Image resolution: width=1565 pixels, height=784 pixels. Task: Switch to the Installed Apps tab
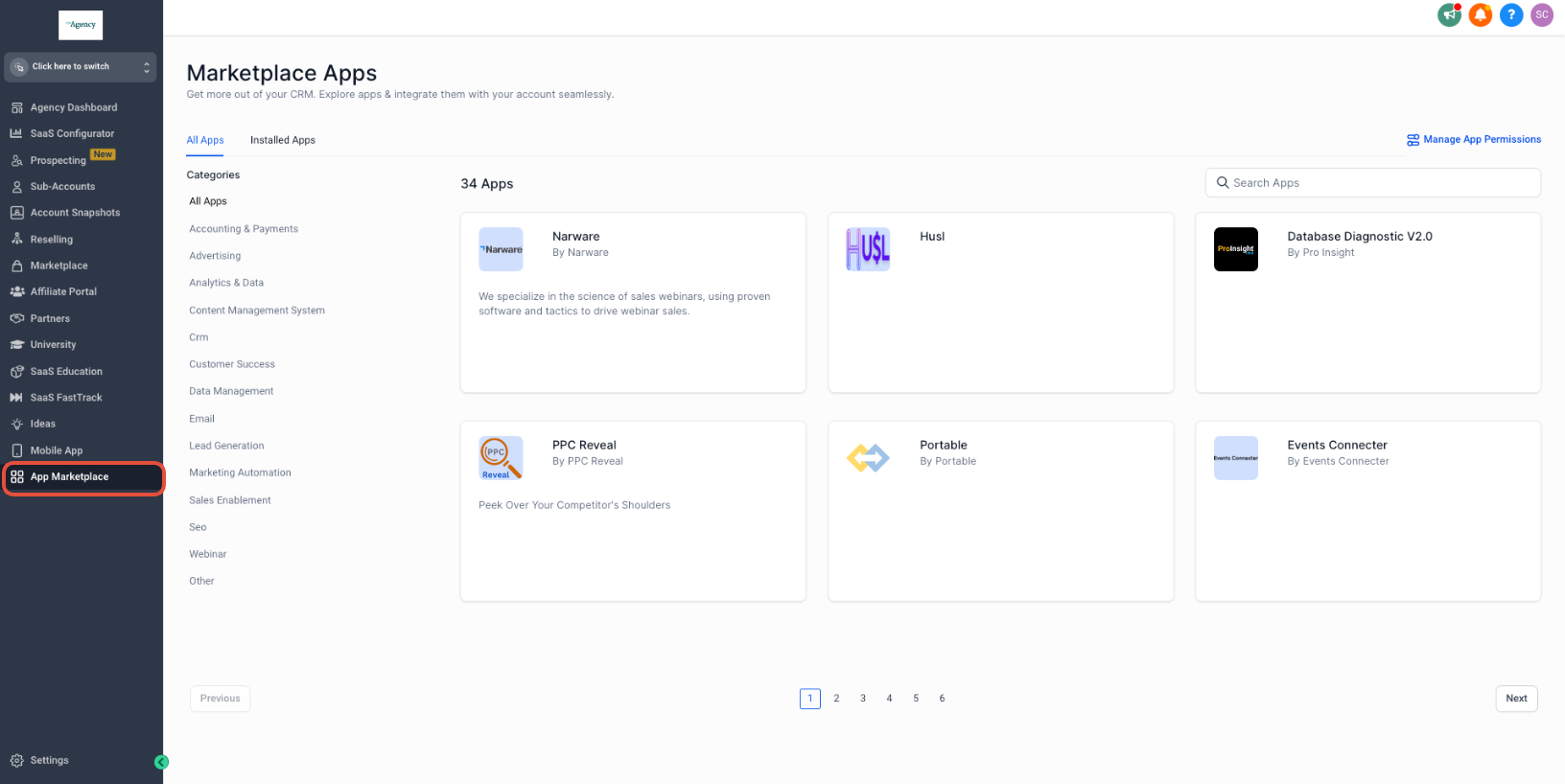(x=283, y=140)
